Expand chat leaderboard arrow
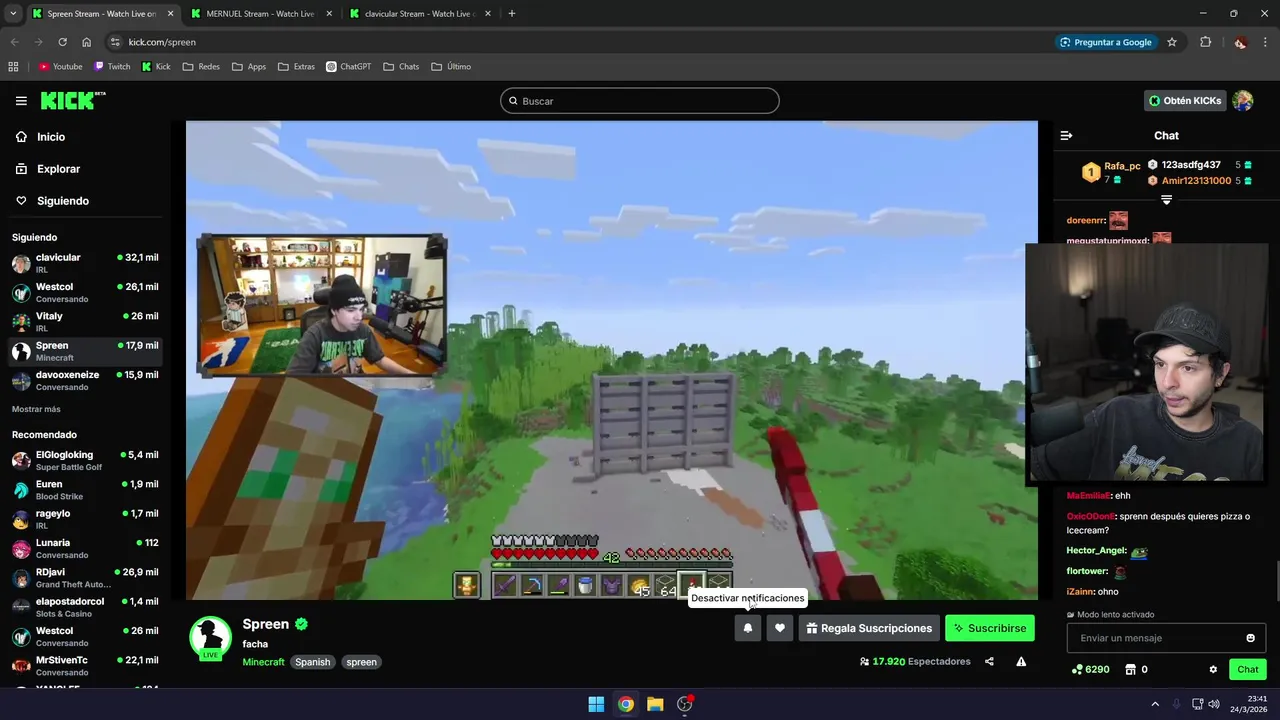The width and height of the screenshot is (1280, 720). [1166, 200]
